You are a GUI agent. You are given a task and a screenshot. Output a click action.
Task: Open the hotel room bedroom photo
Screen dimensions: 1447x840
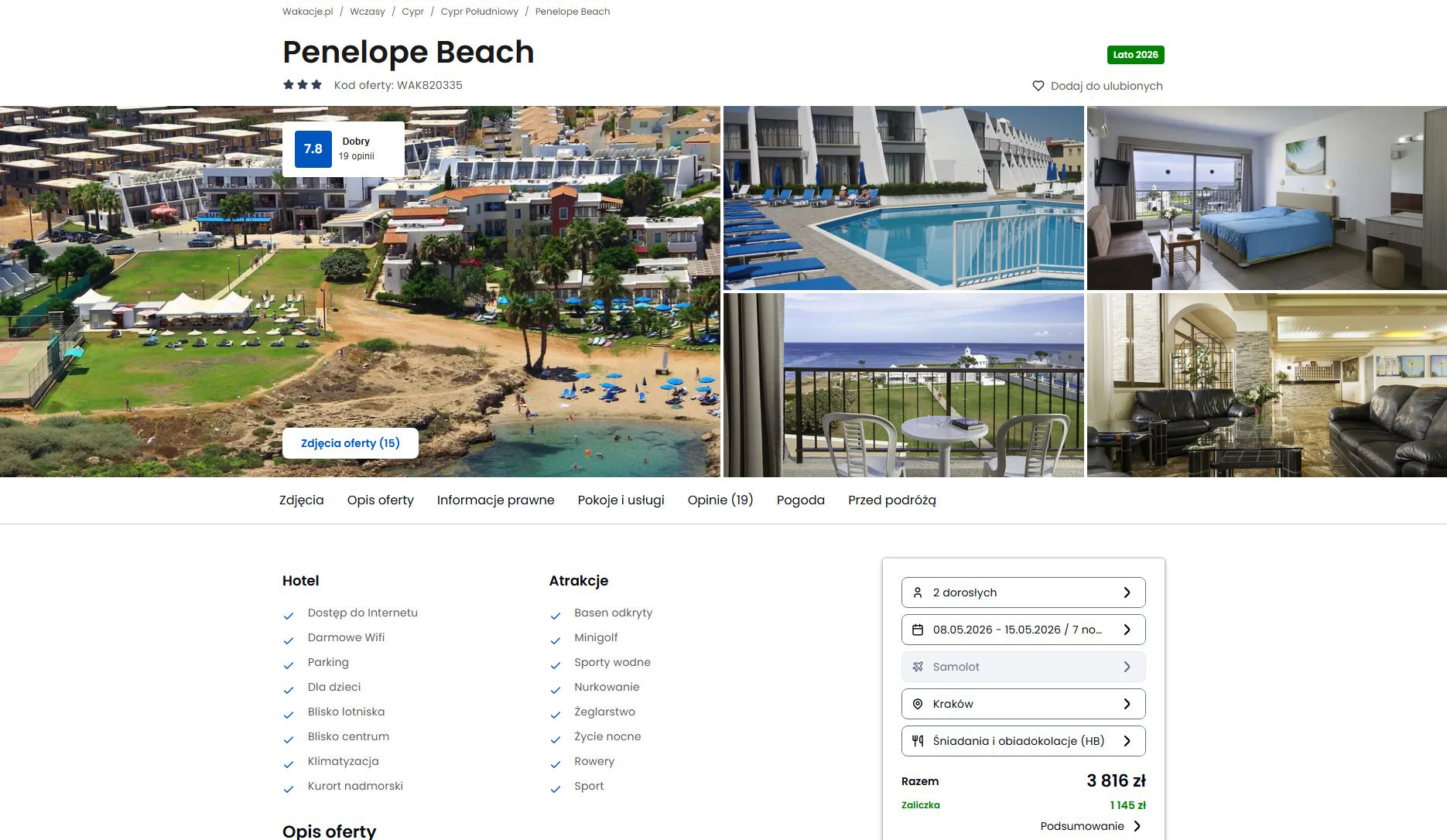pyautogui.click(x=1267, y=198)
